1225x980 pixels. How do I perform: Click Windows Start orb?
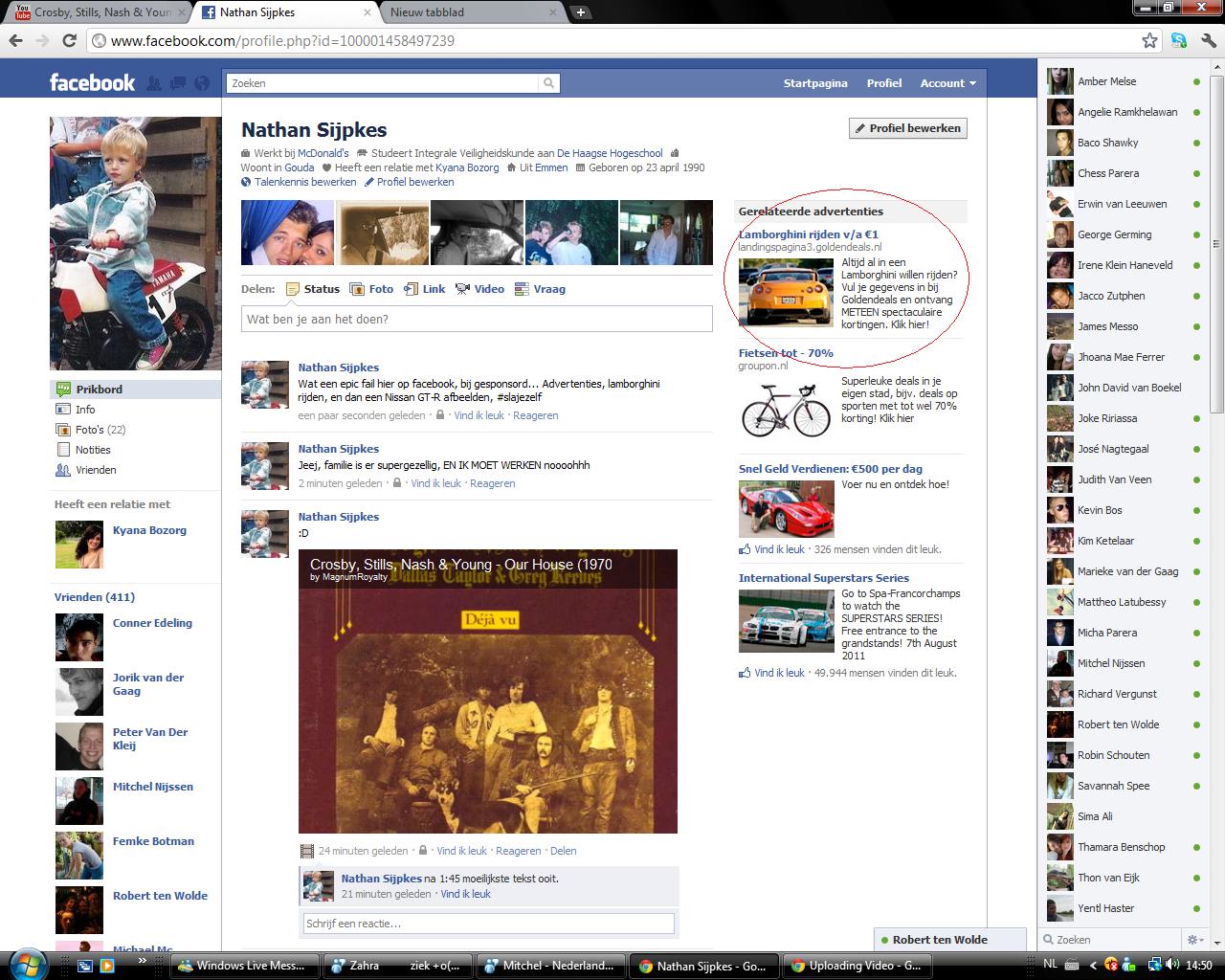26,963
